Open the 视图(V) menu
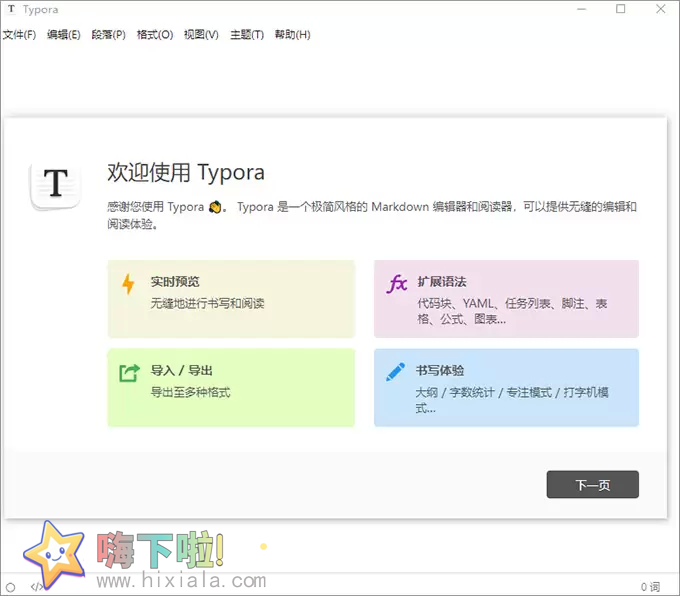The width and height of the screenshot is (680, 596). (201, 35)
